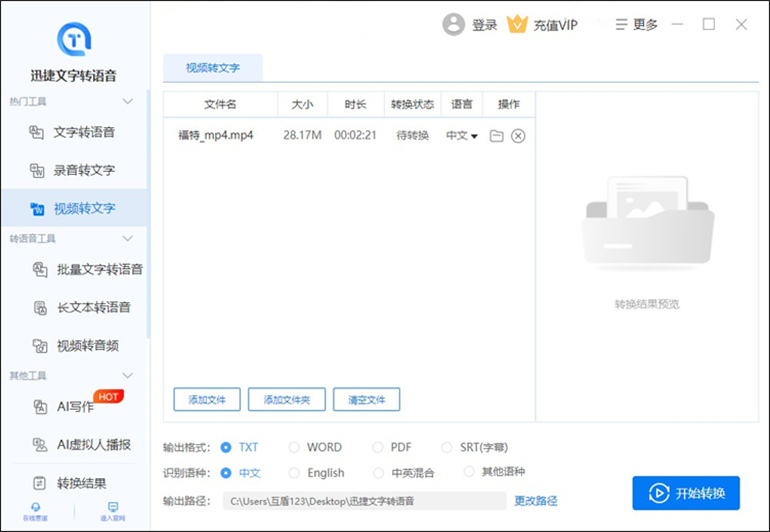Click the 迅捷文字转语音 app logo
The image size is (770, 532).
pos(74,39)
